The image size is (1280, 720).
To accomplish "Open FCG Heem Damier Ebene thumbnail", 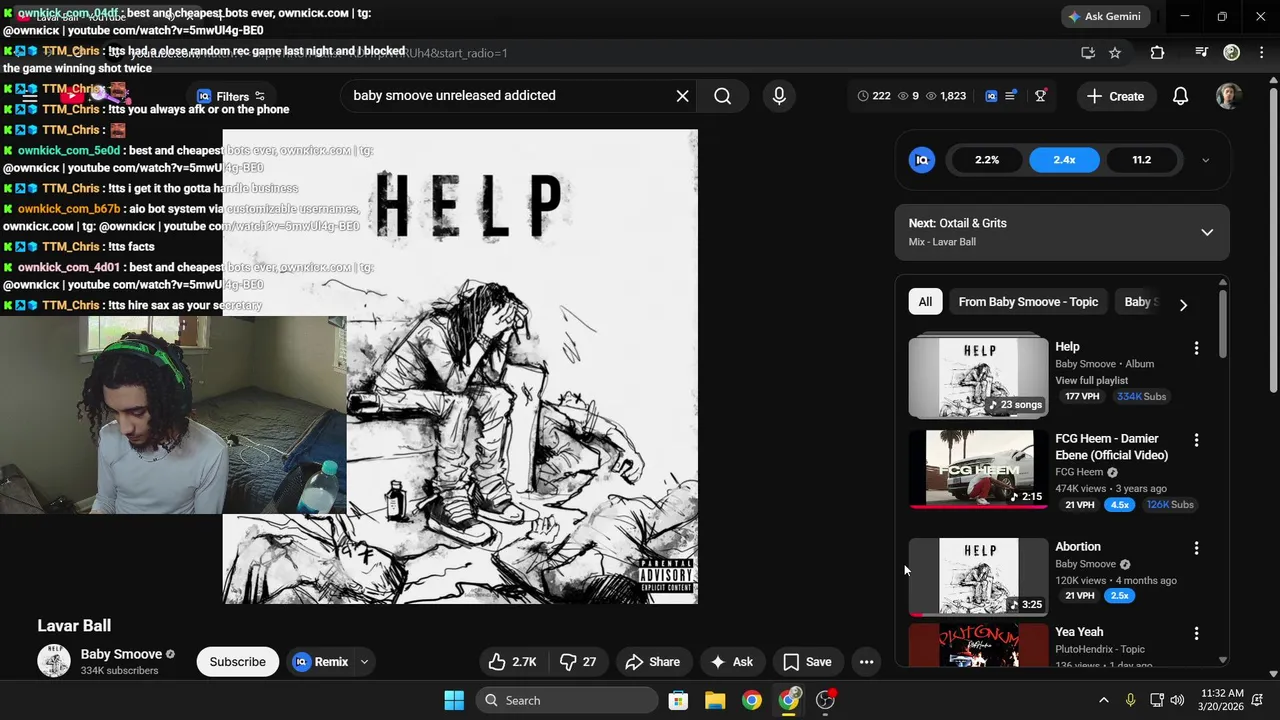I will point(979,469).
